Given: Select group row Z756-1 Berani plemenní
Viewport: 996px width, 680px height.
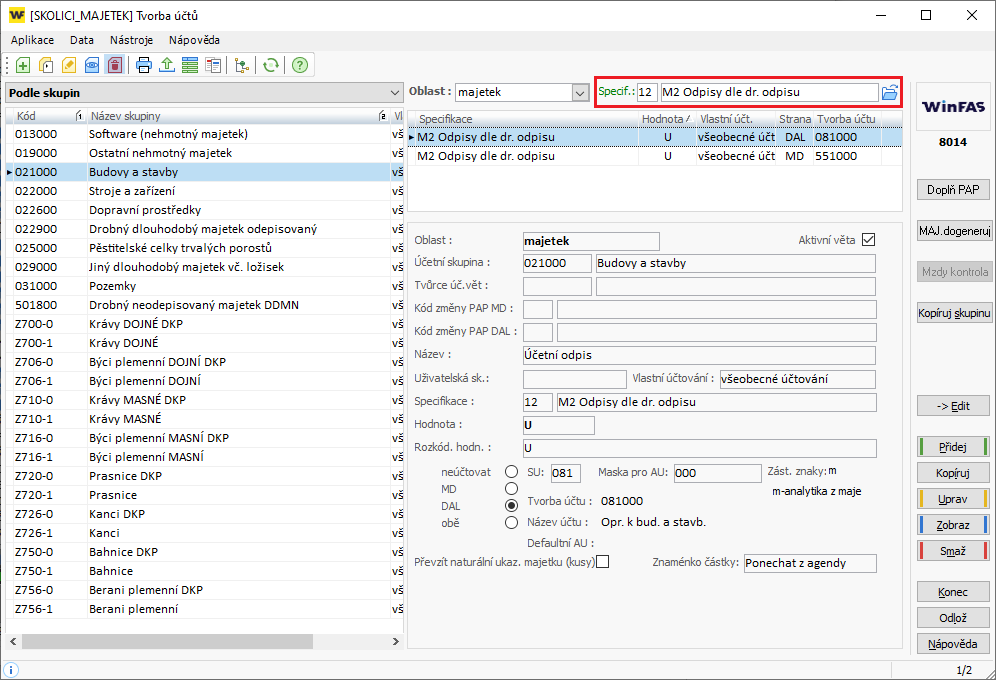Looking at the screenshot, I should (x=204, y=609).
